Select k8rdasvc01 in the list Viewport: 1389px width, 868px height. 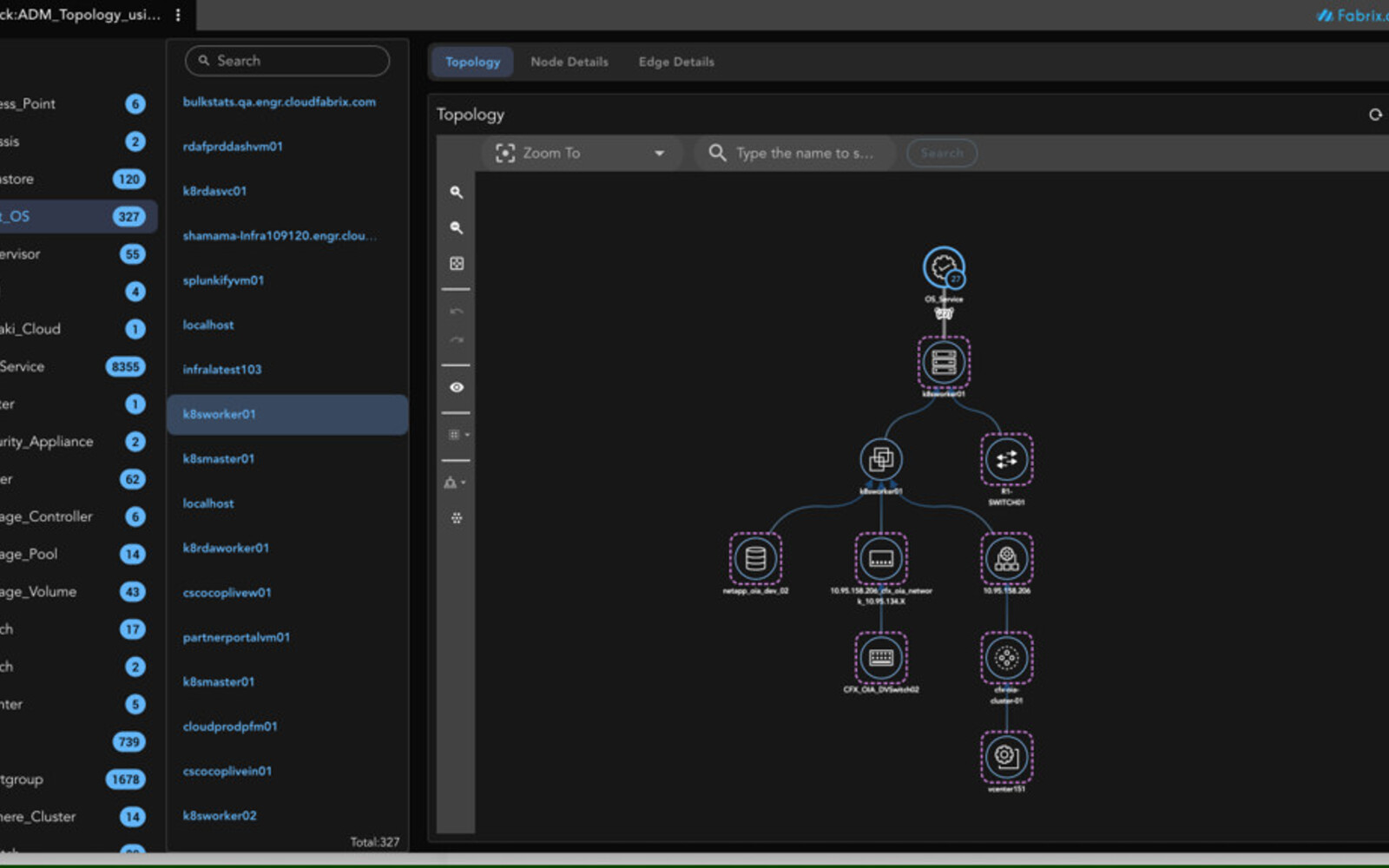click(214, 191)
